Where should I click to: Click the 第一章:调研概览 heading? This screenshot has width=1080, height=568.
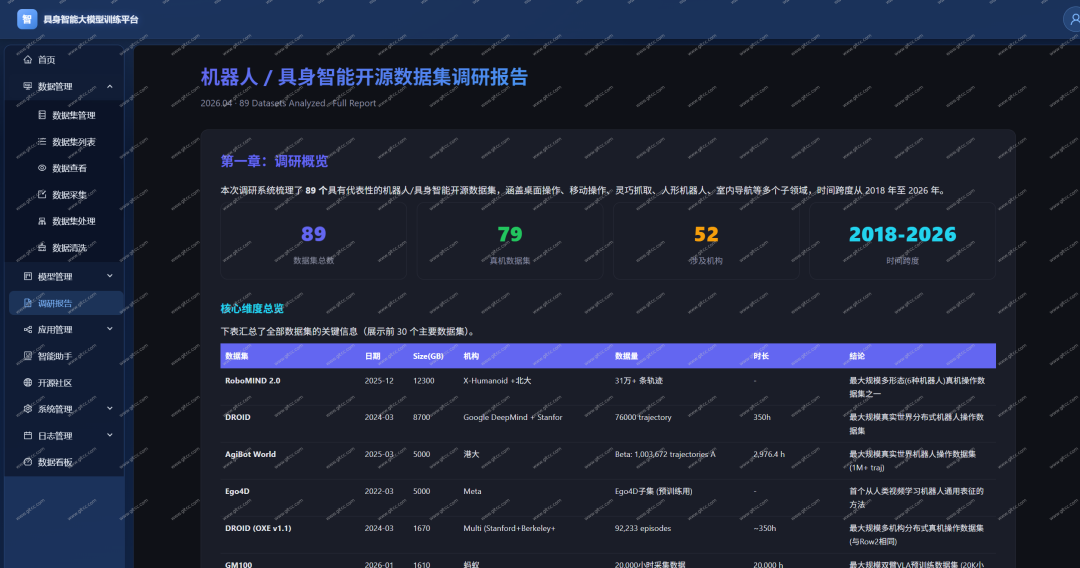(274, 162)
